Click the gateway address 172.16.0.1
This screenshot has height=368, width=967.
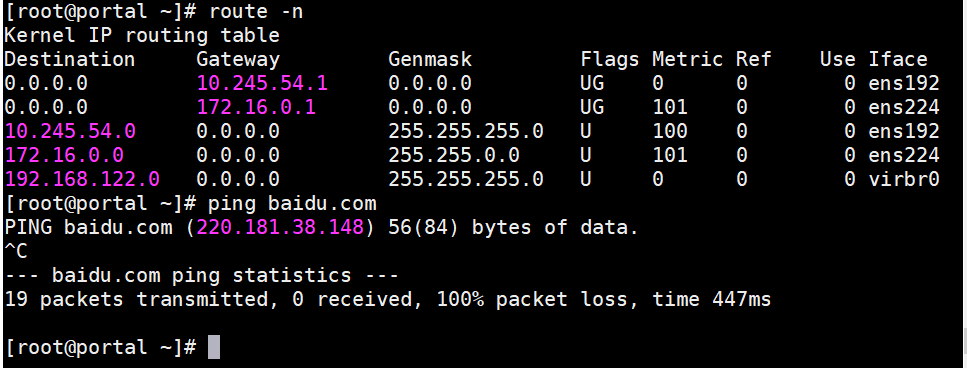pos(256,107)
